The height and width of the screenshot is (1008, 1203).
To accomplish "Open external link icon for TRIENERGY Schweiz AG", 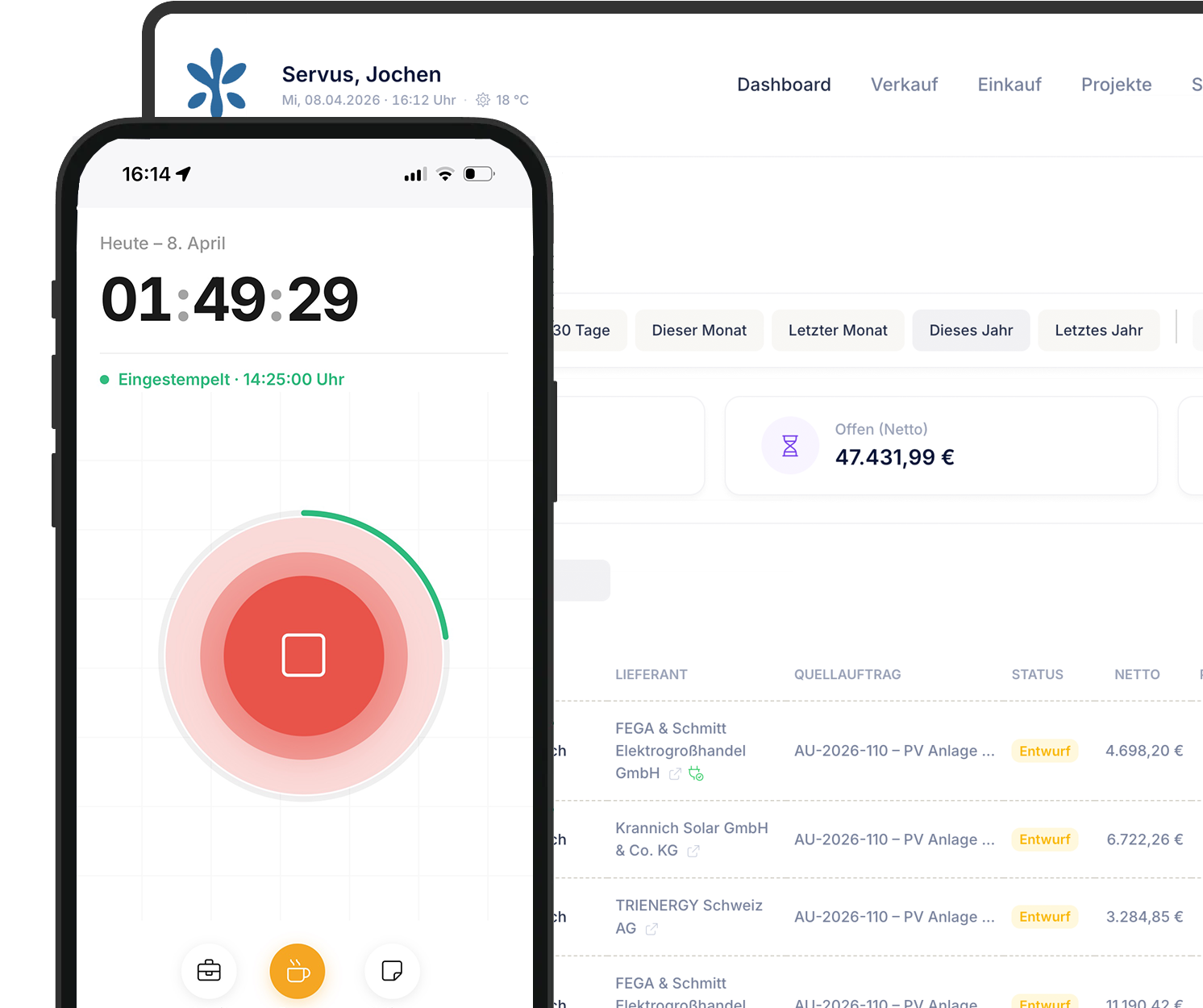I will [x=651, y=929].
